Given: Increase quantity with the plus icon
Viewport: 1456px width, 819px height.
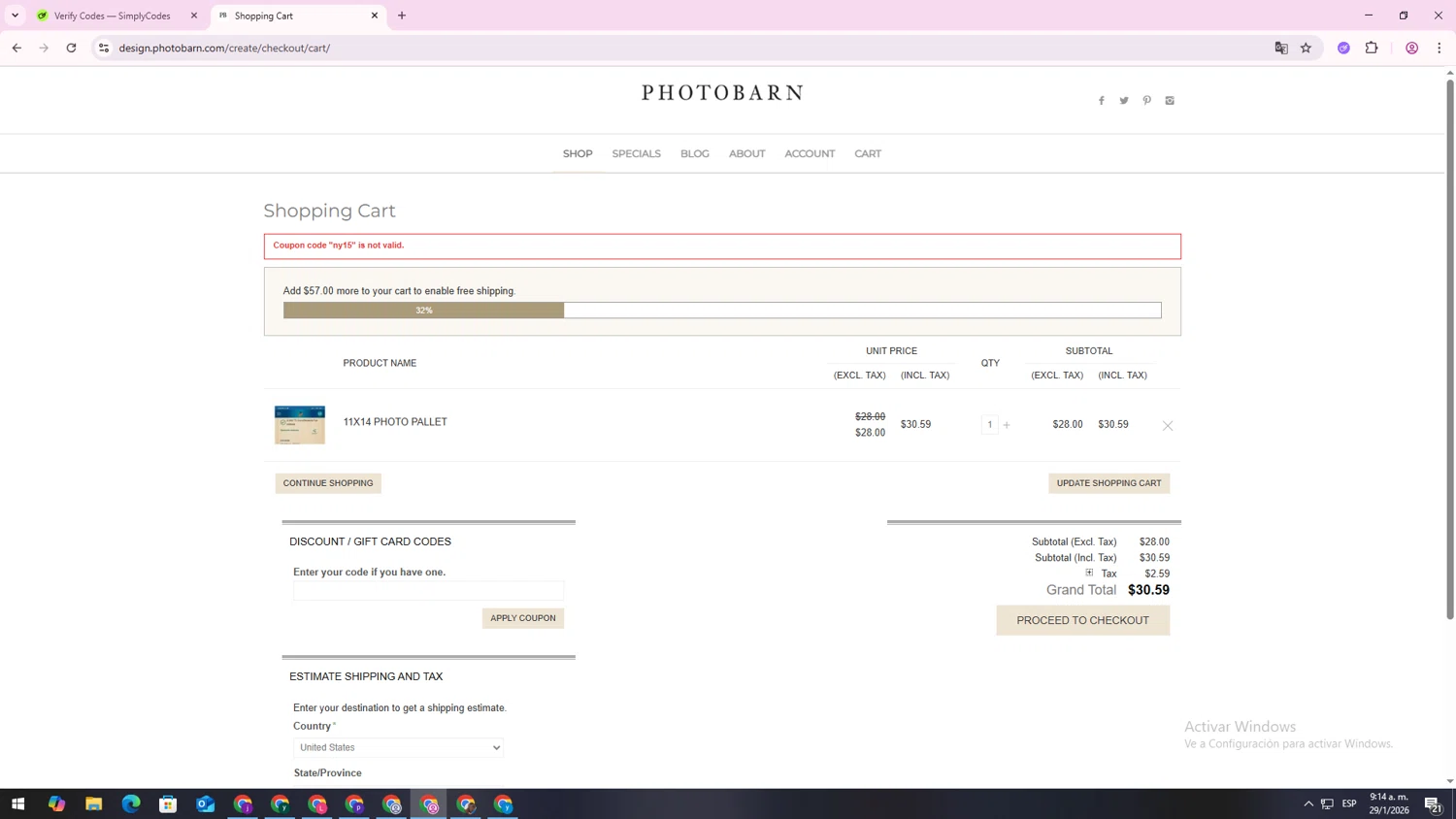Looking at the screenshot, I should point(1007,425).
